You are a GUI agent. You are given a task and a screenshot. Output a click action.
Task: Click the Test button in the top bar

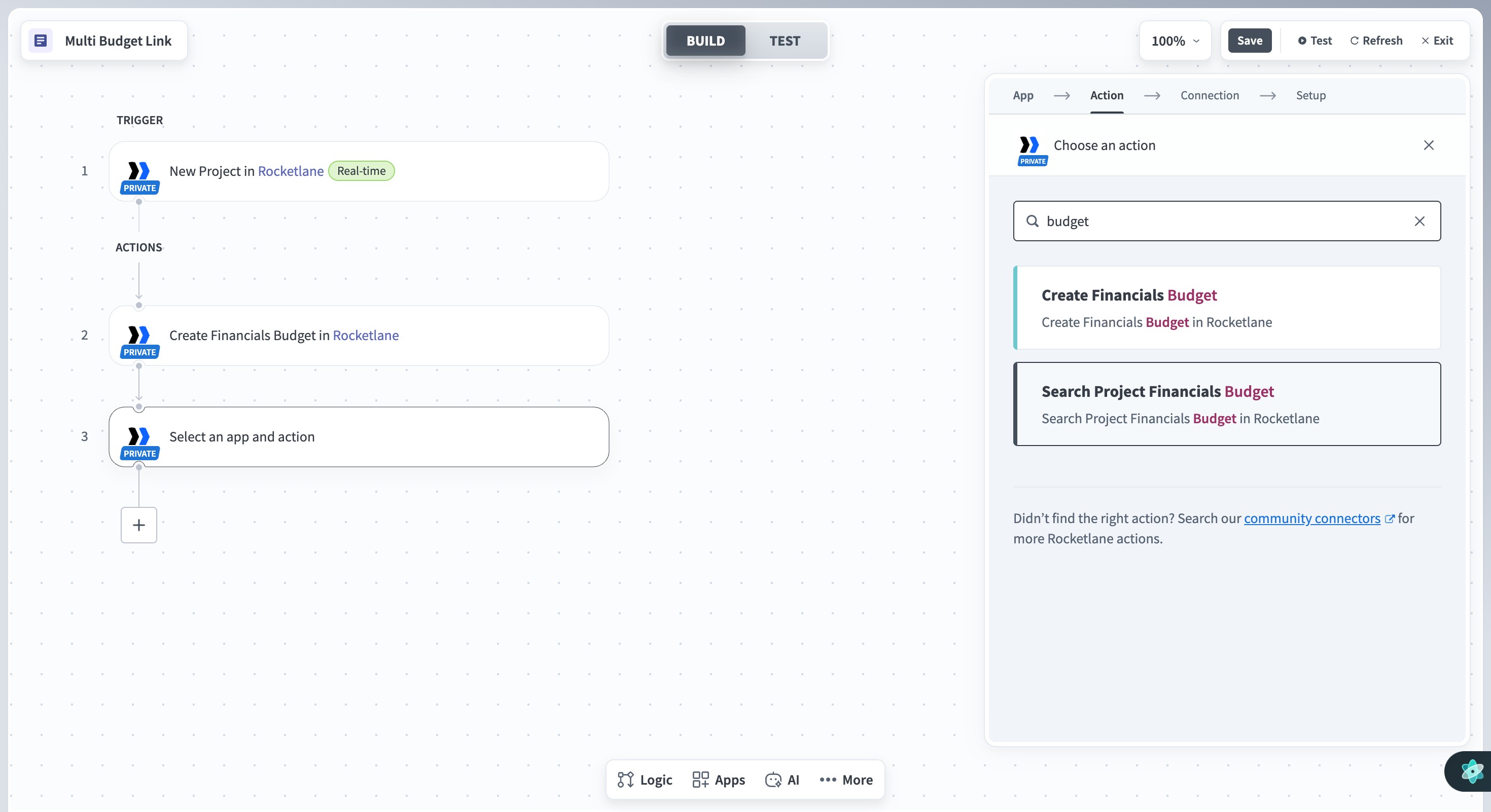point(1315,41)
